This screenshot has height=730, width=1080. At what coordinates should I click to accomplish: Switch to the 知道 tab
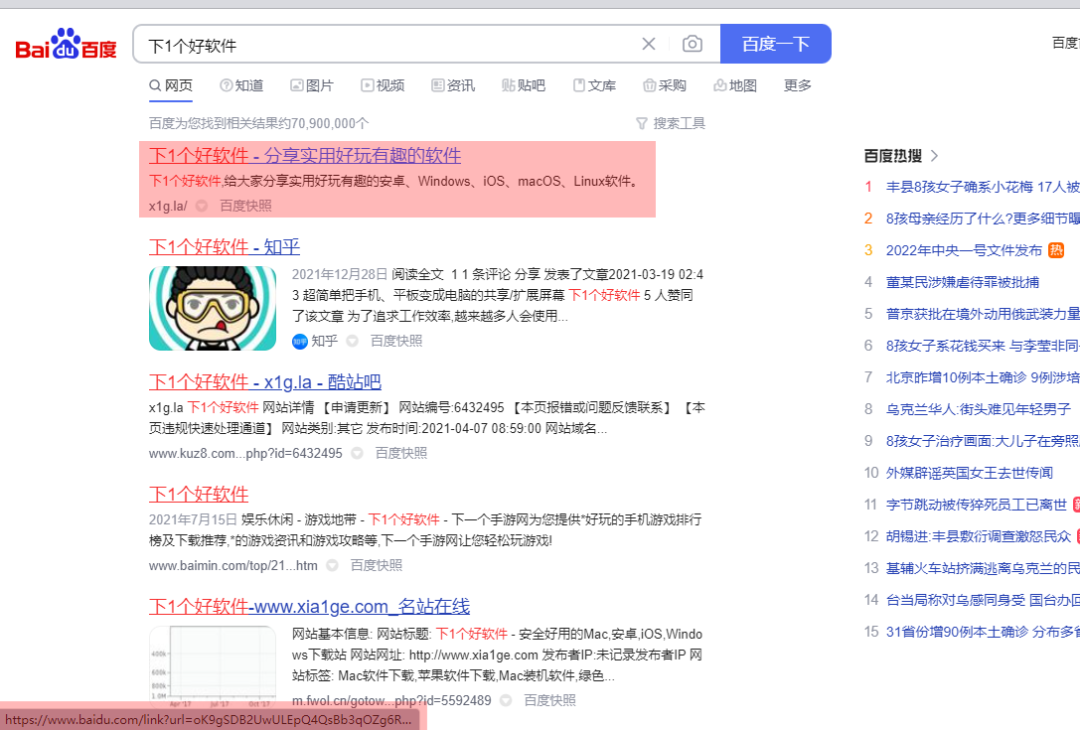[x=242, y=85]
